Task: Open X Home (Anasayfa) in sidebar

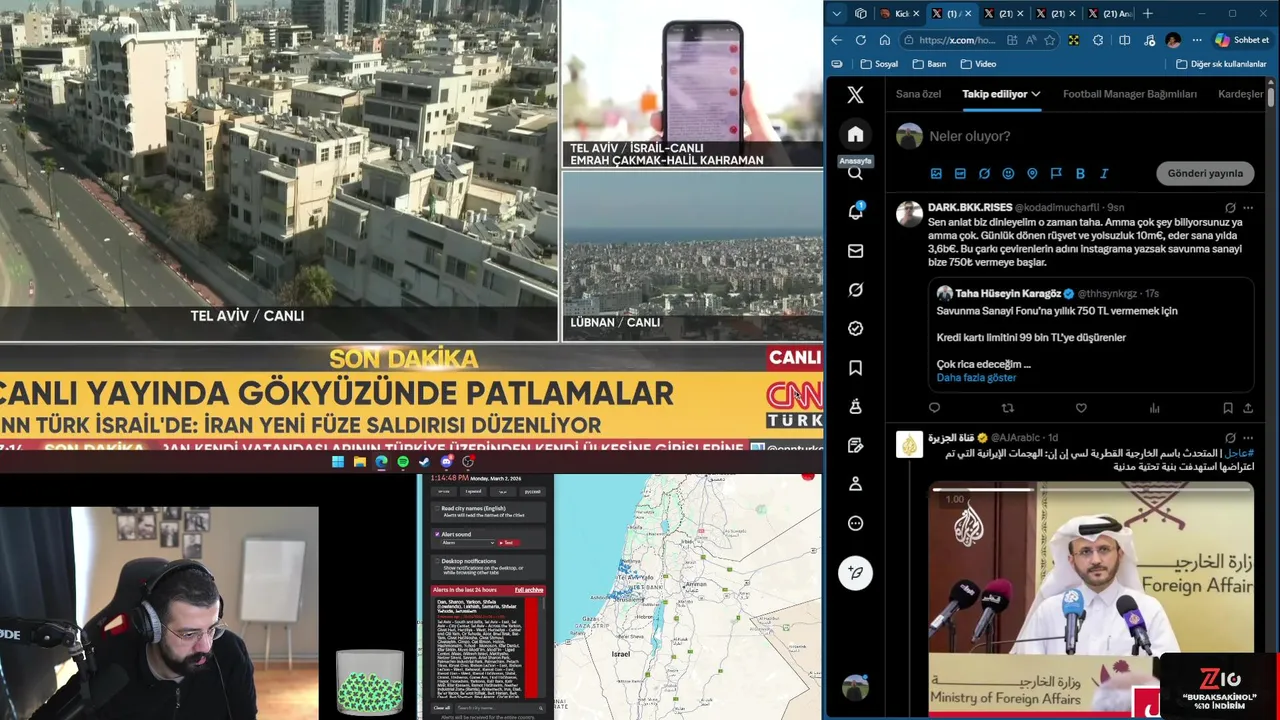Action: click(855, 134)
